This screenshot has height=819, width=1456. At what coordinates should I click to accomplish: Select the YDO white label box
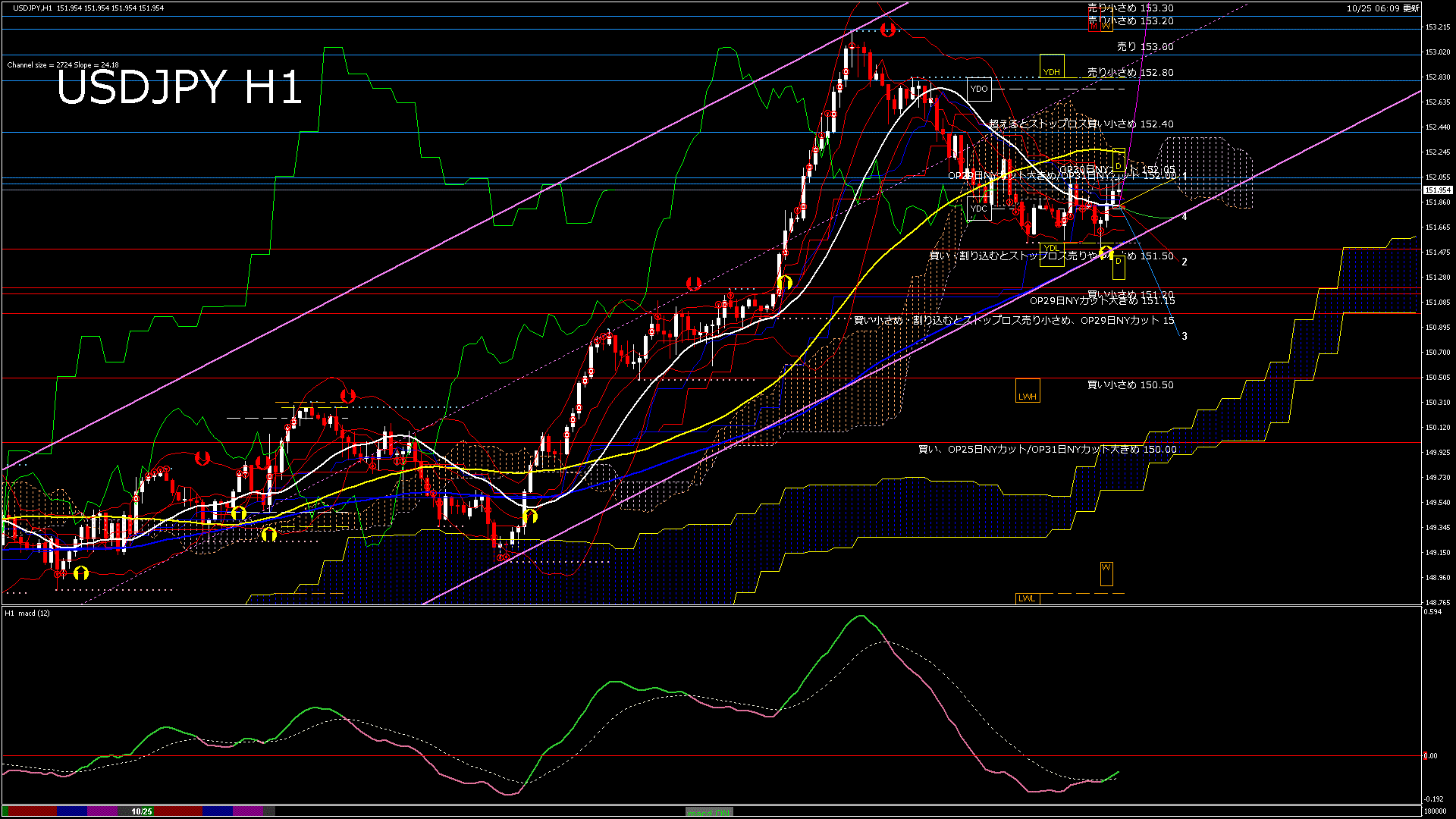coord(979,89)
